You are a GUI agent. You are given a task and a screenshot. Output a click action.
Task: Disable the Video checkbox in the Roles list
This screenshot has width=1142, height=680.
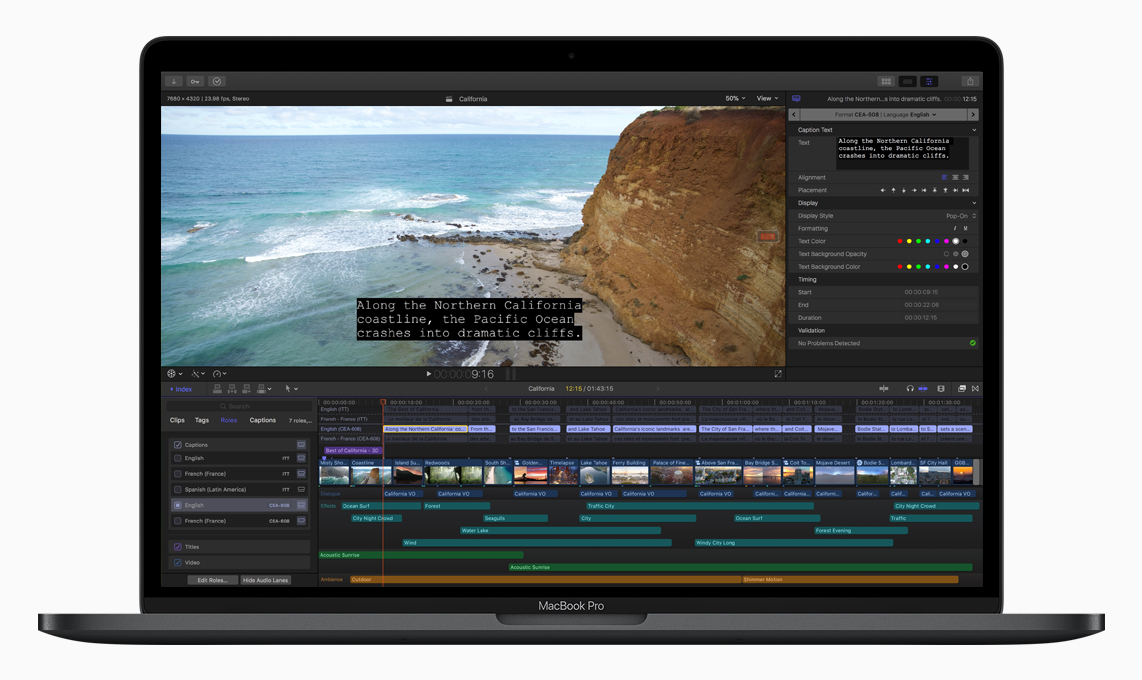(x=177, y=562)
